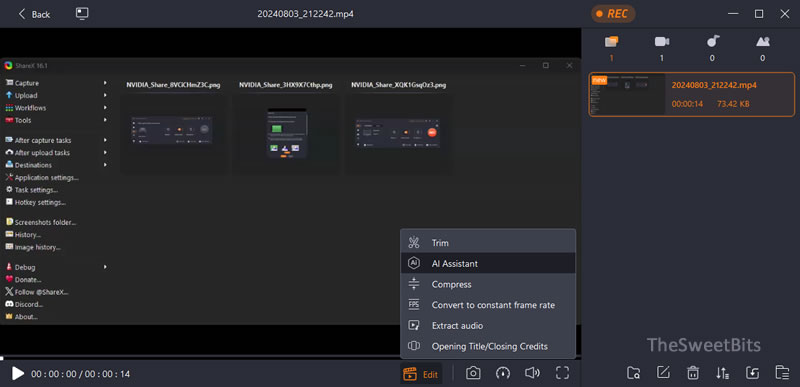The width and height of the screenshot is (800, 387).
Task: Click the import file icon
Action: click(753, 373)
